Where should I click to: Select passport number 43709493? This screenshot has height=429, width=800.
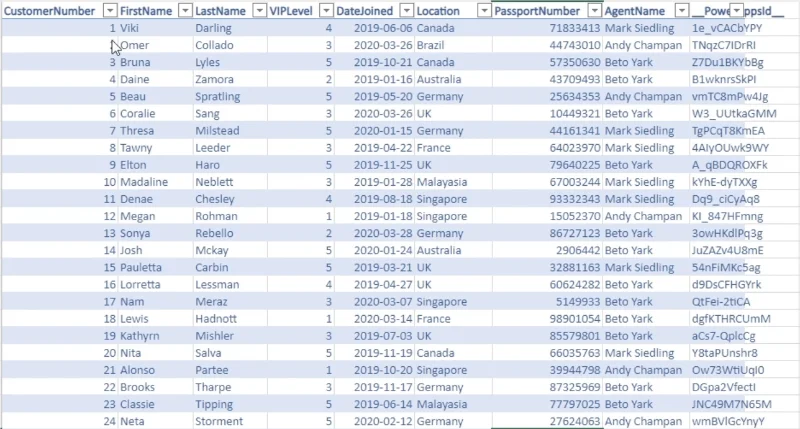click(547, 79)
